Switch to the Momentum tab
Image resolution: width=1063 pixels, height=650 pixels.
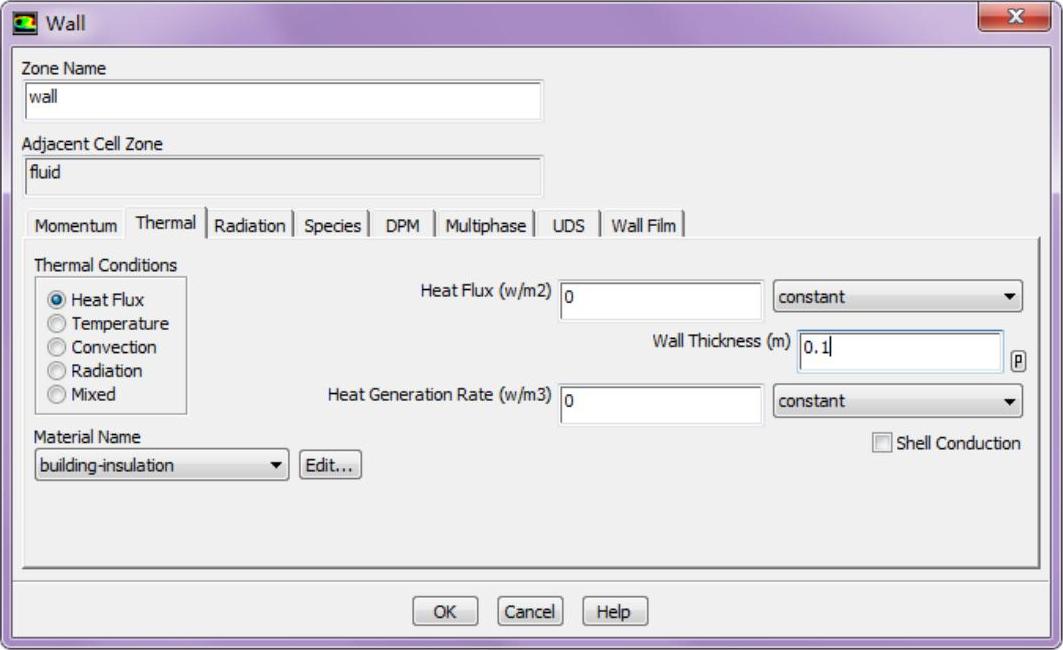coord(76,226)
